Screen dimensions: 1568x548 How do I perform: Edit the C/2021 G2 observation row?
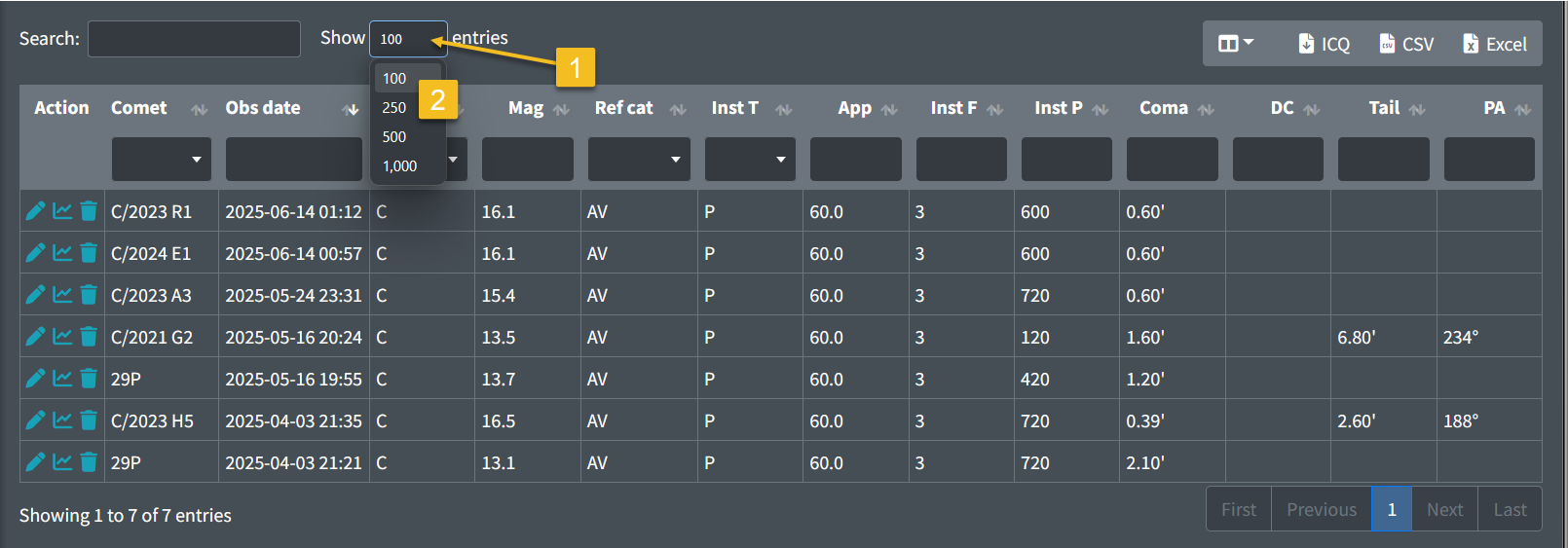(35, 337)
